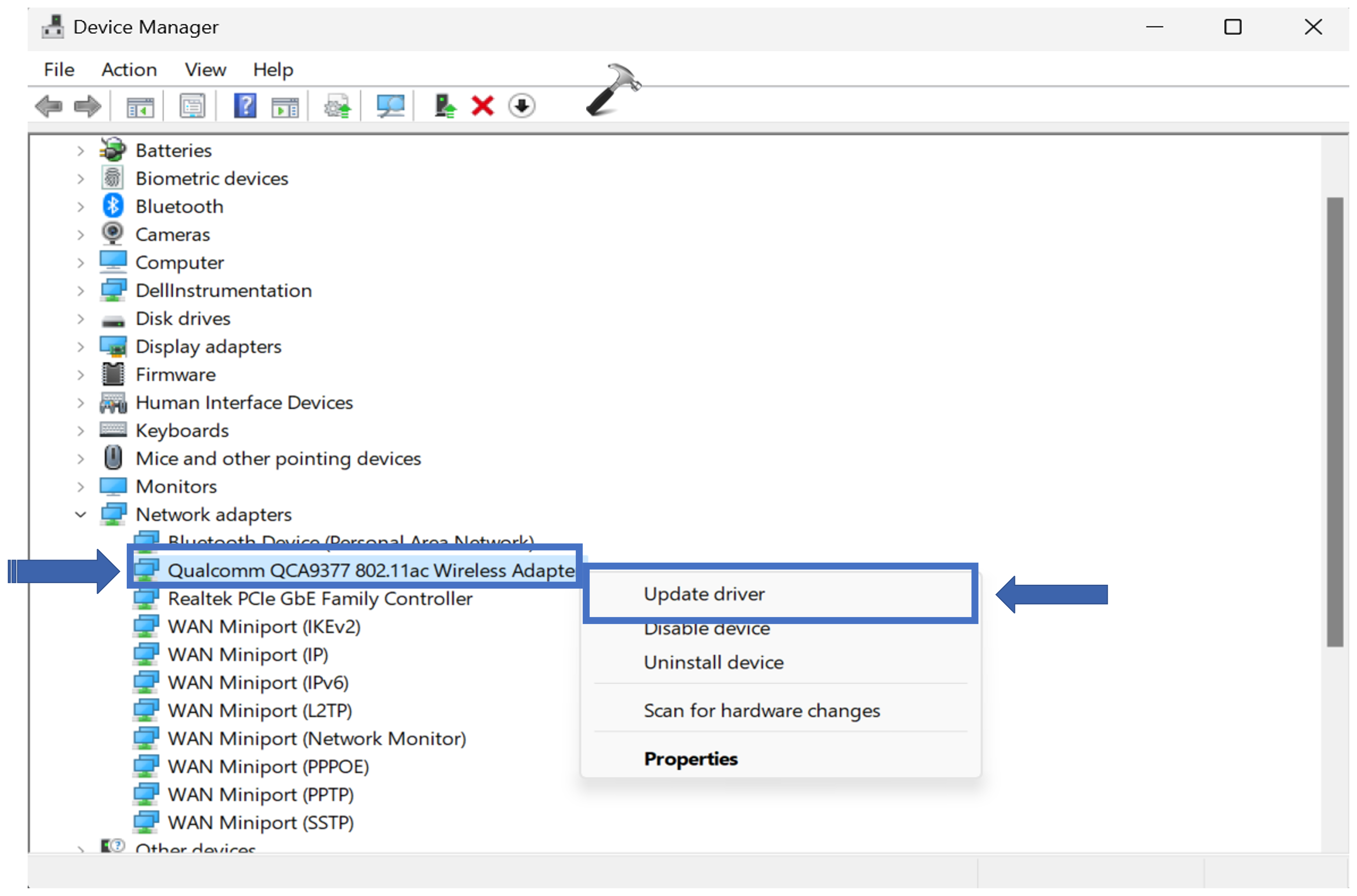Click the Enable device toolbar icon
The width and height of the screenshot is (1357, 896).
point(445,106)
